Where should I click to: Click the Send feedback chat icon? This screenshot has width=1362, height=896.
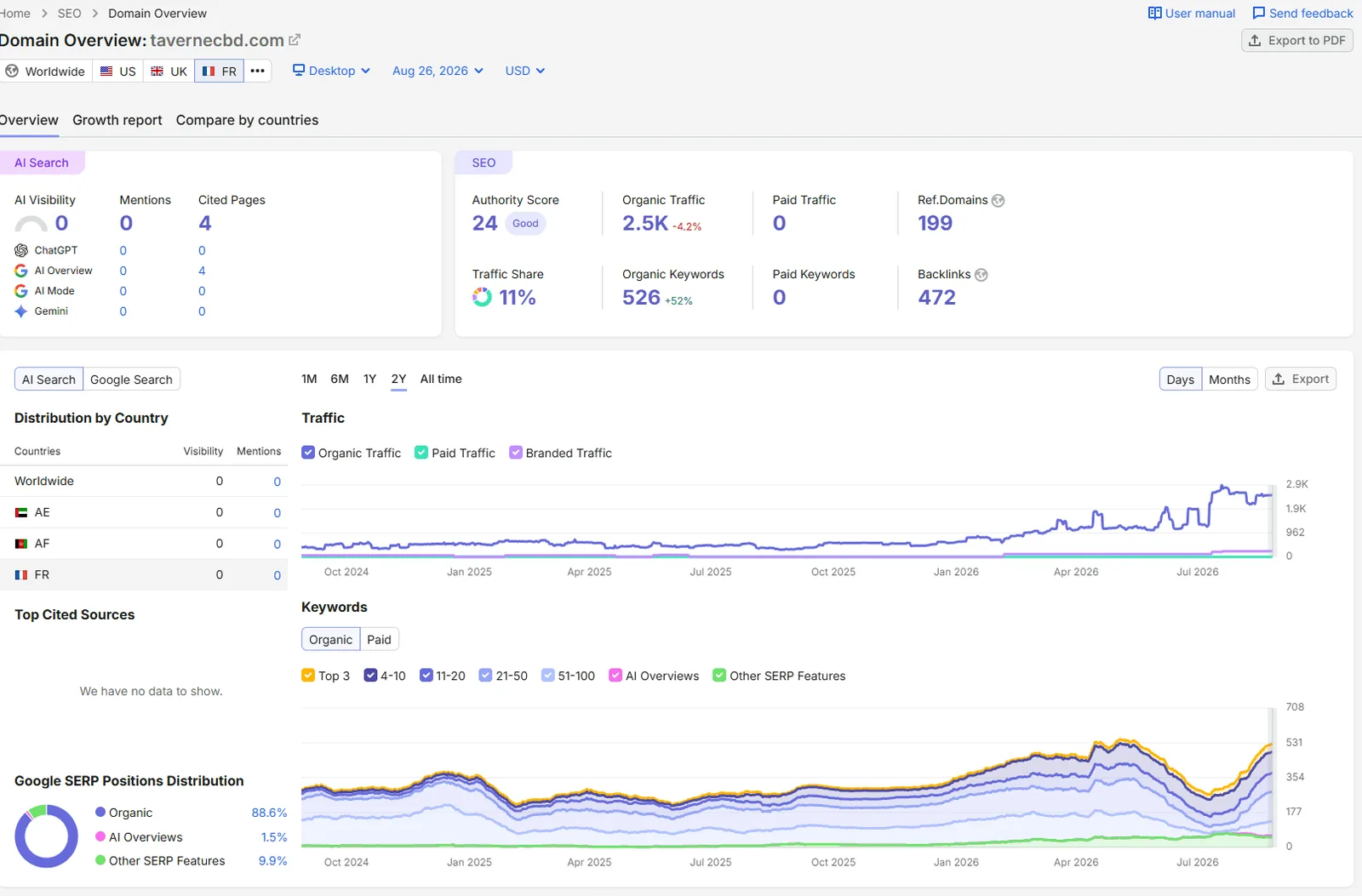tap(1258, 13)
